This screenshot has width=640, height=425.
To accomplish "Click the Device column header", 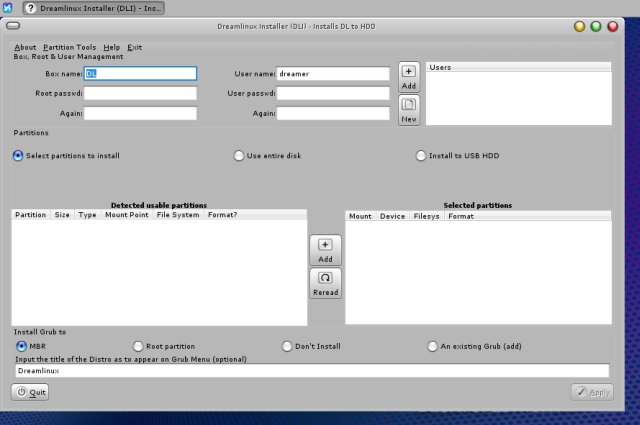I will 392,216.
